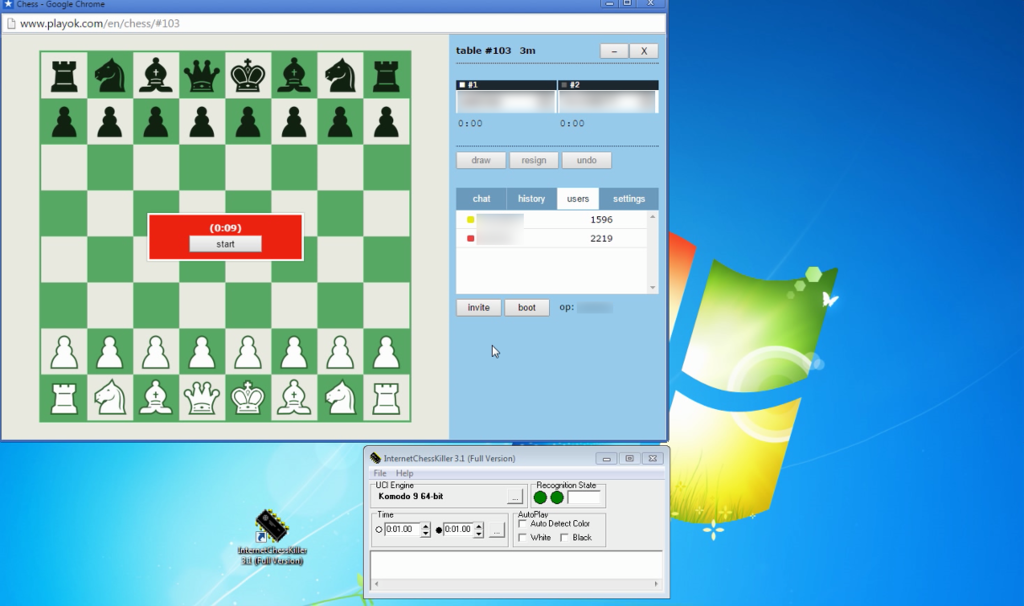
Task: Select the black queen on d8
Action: pyautogui.click(x=202, y=75)
